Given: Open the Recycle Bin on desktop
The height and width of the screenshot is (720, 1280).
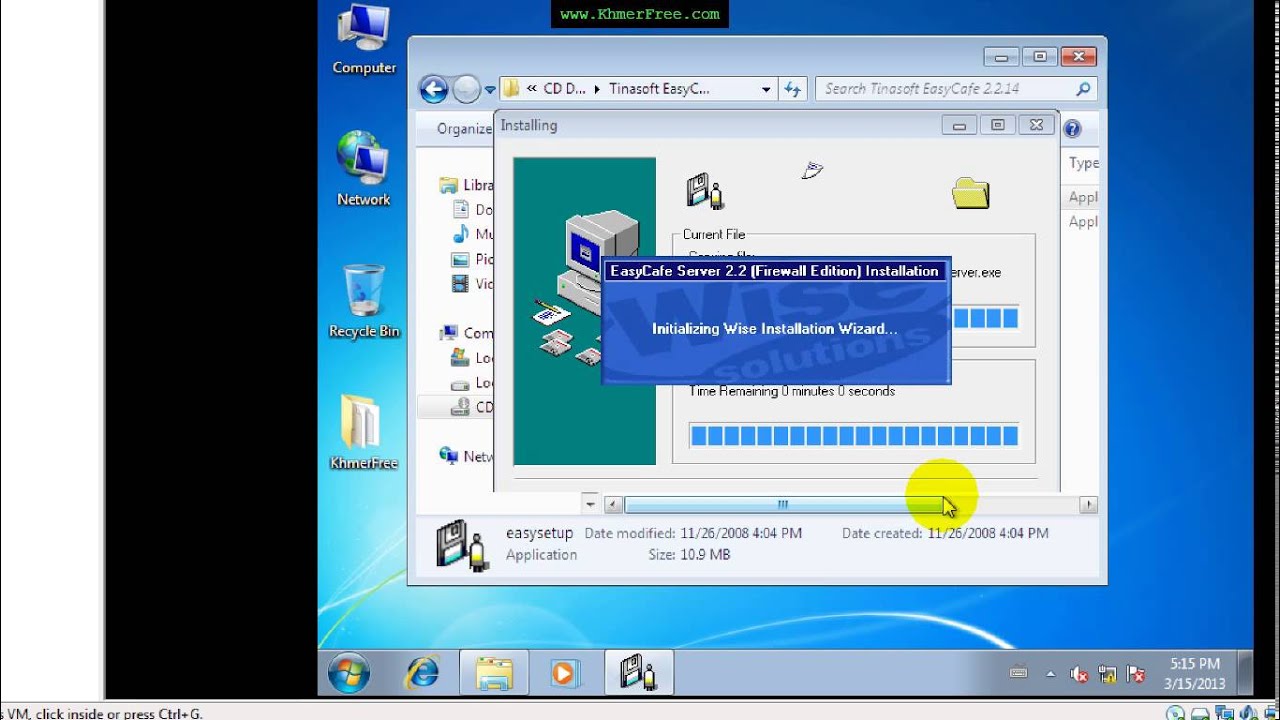Looking at the screenshot, I should click(x=364, y=301).
